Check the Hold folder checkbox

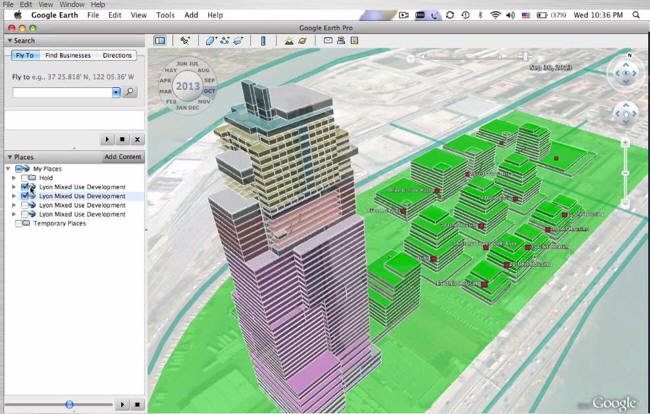tap(24, 178)
